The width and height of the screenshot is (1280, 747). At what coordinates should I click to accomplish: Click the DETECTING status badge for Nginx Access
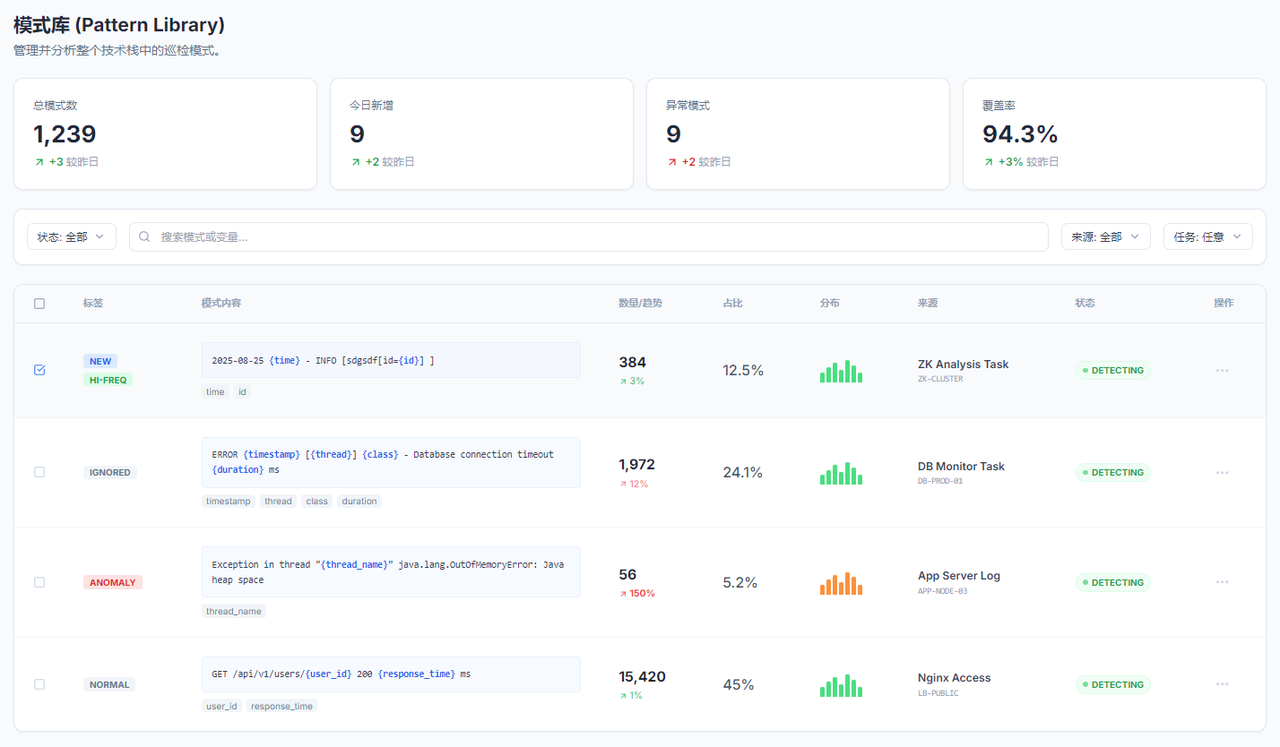tap(1113, 685)
